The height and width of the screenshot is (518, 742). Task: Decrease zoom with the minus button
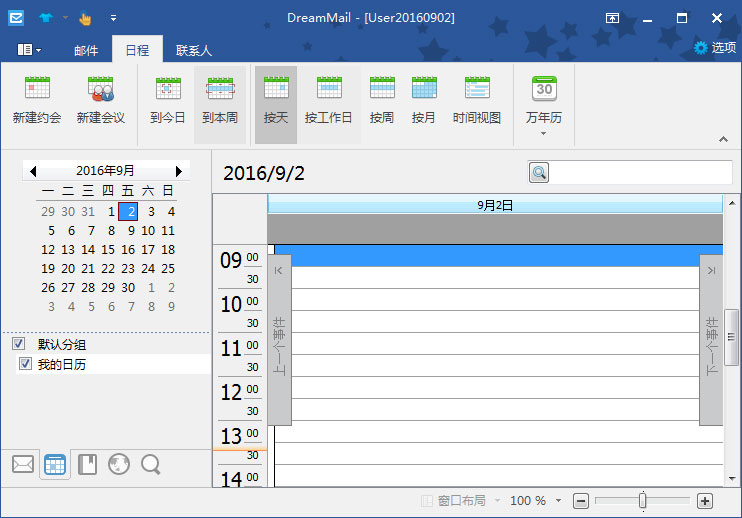point(581,501)
